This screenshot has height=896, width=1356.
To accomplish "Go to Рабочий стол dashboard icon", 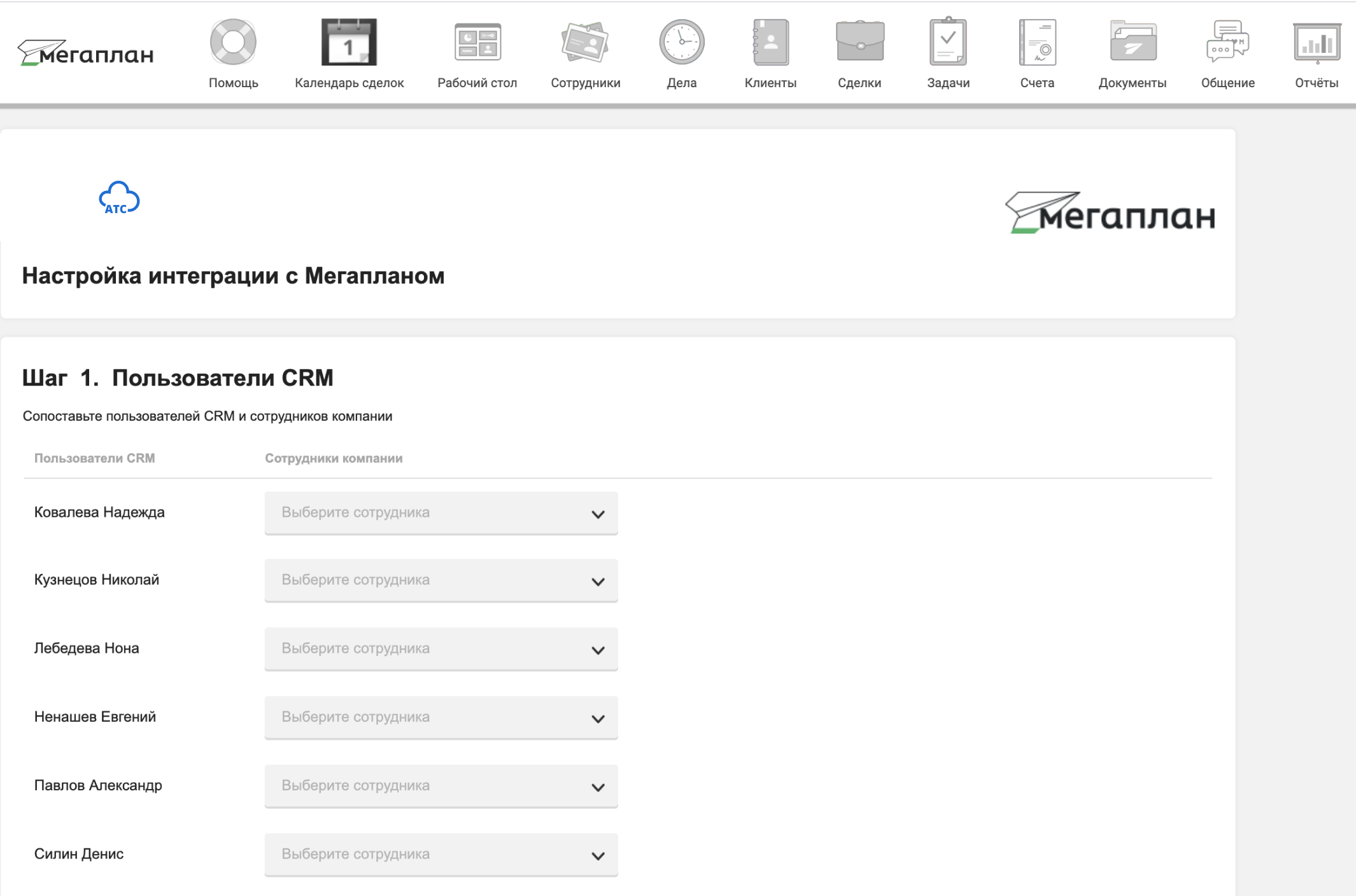I will [x=477, y=43].
